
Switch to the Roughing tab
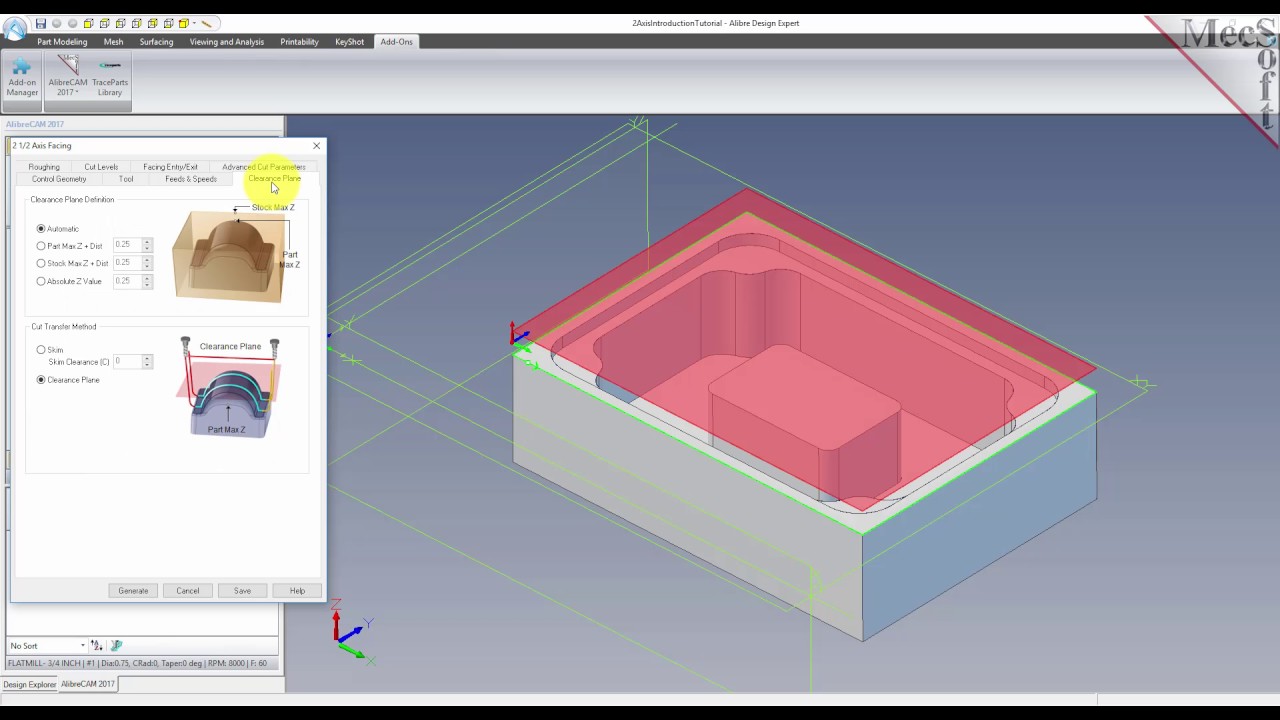pyautogui.click(x=44, y=167)
